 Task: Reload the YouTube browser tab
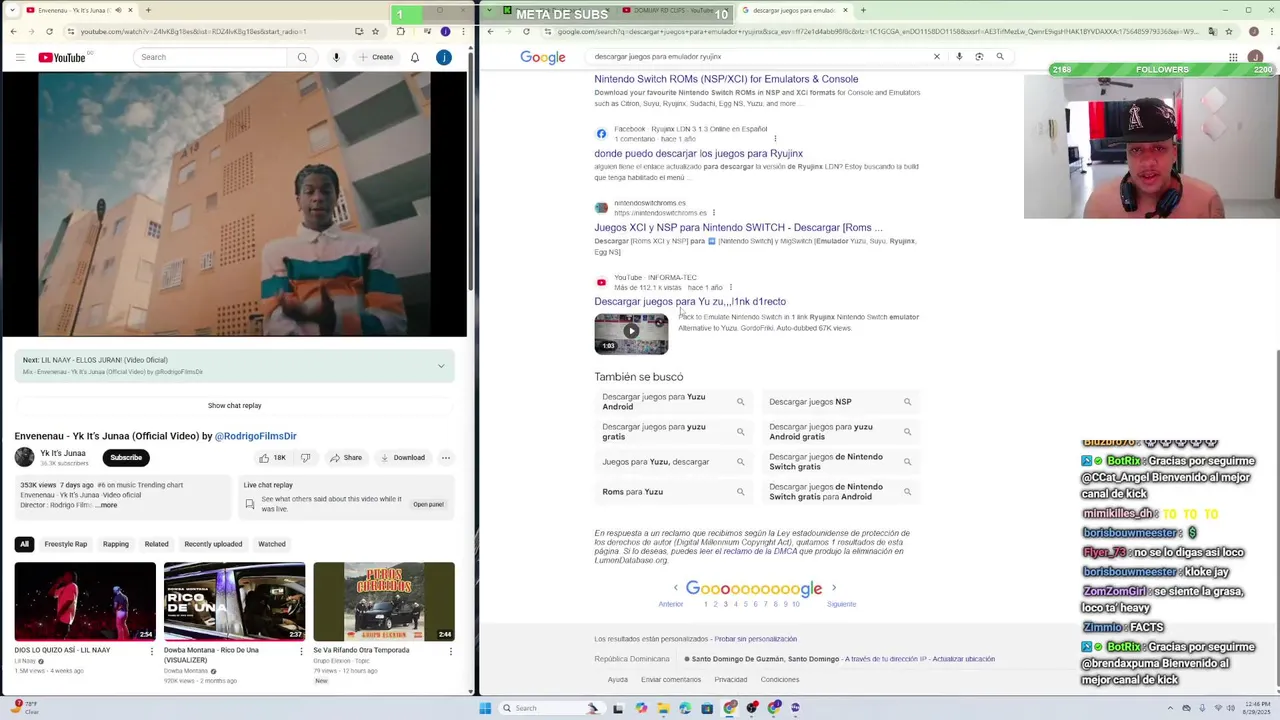[49, 31]
